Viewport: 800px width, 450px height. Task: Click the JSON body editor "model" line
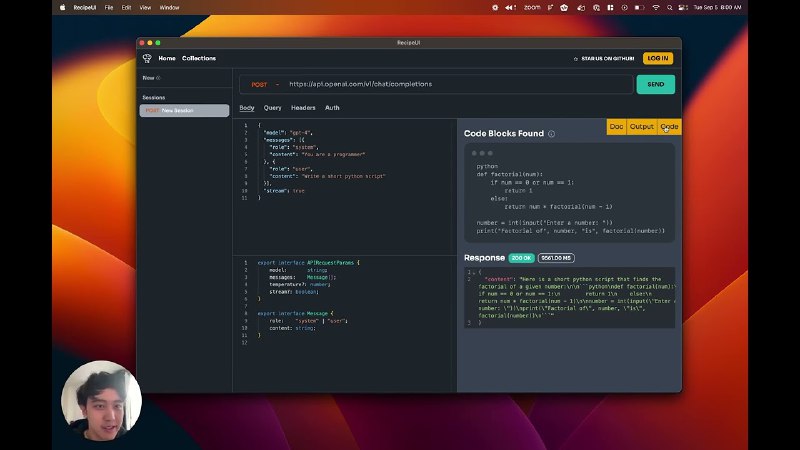pos(288,133)
